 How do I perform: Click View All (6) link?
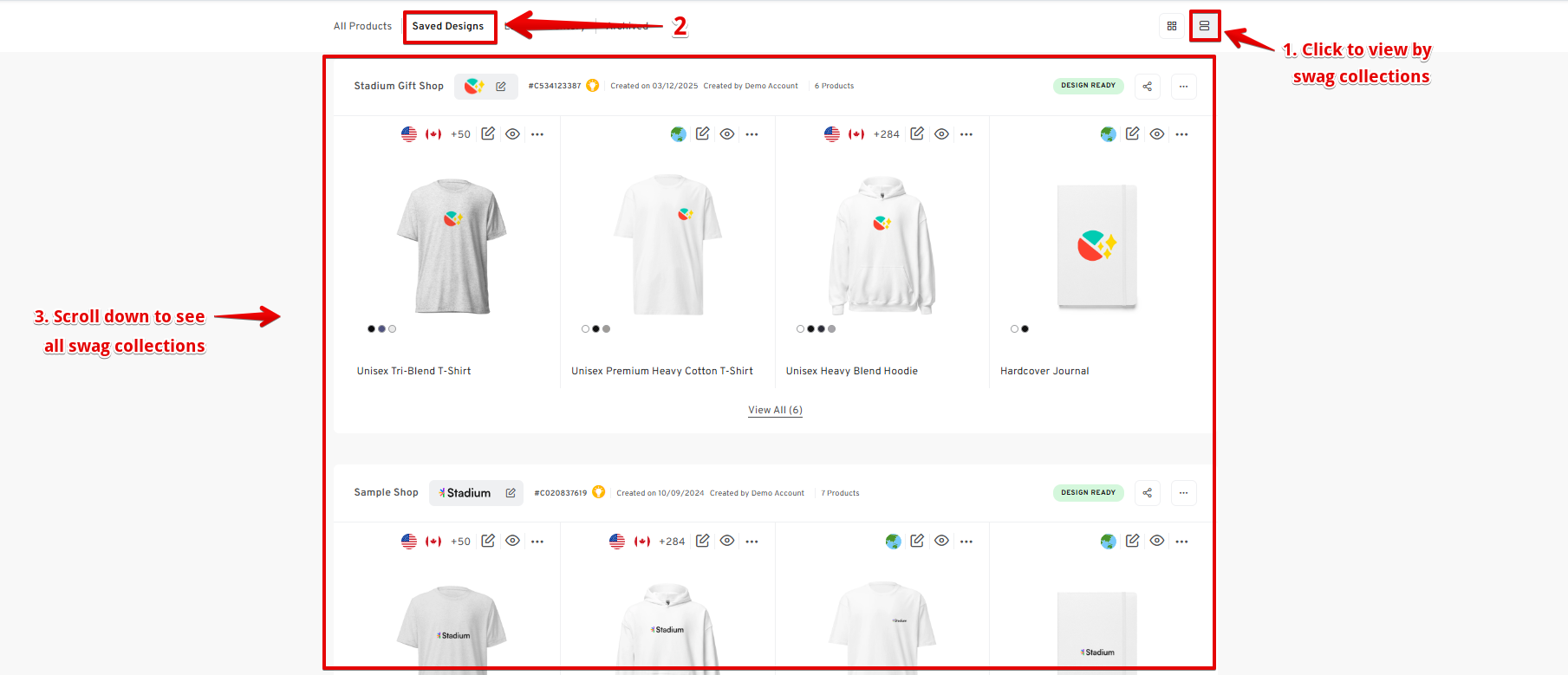click(775, 410)
